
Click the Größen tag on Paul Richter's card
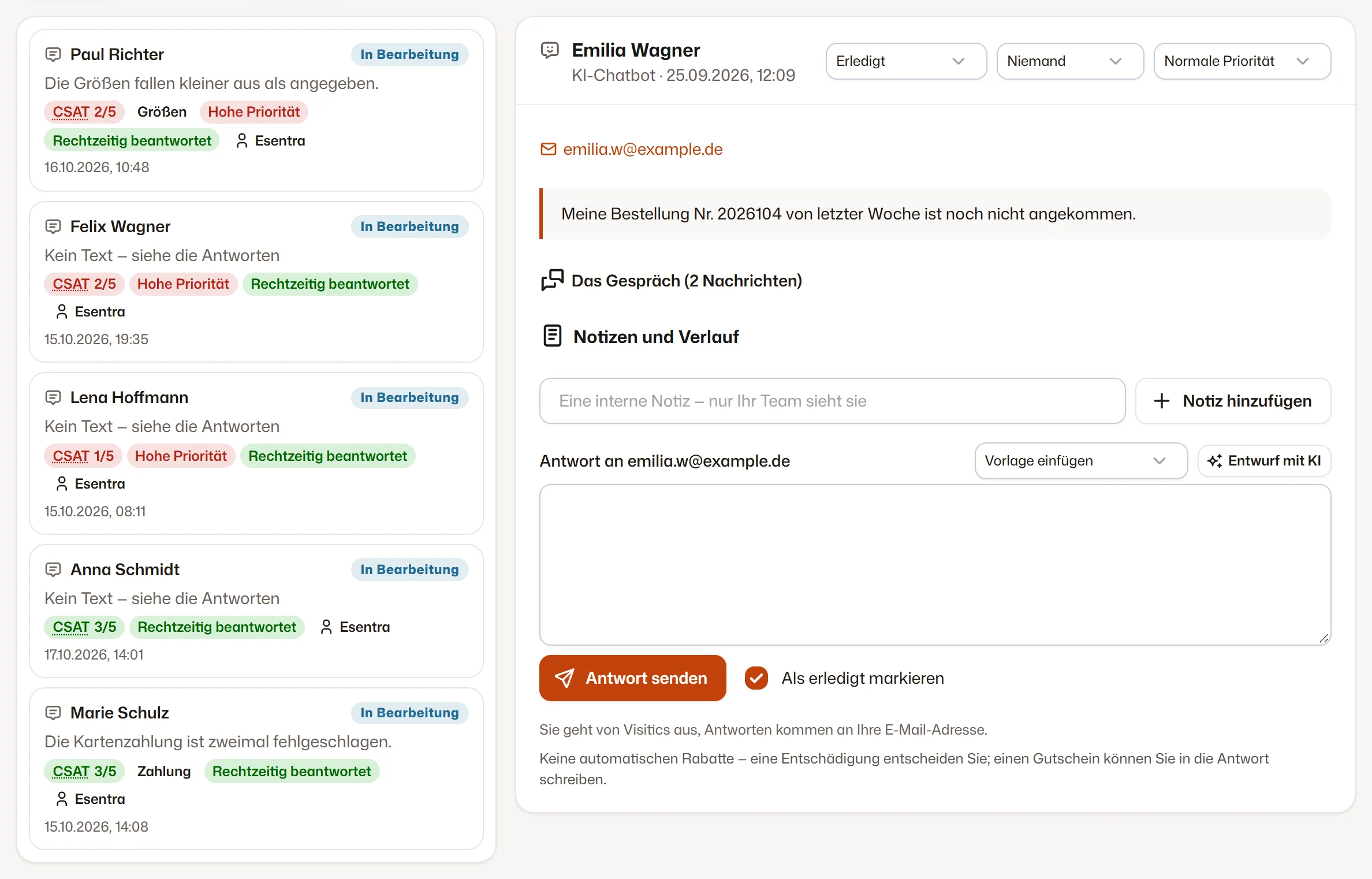[162, 111]
